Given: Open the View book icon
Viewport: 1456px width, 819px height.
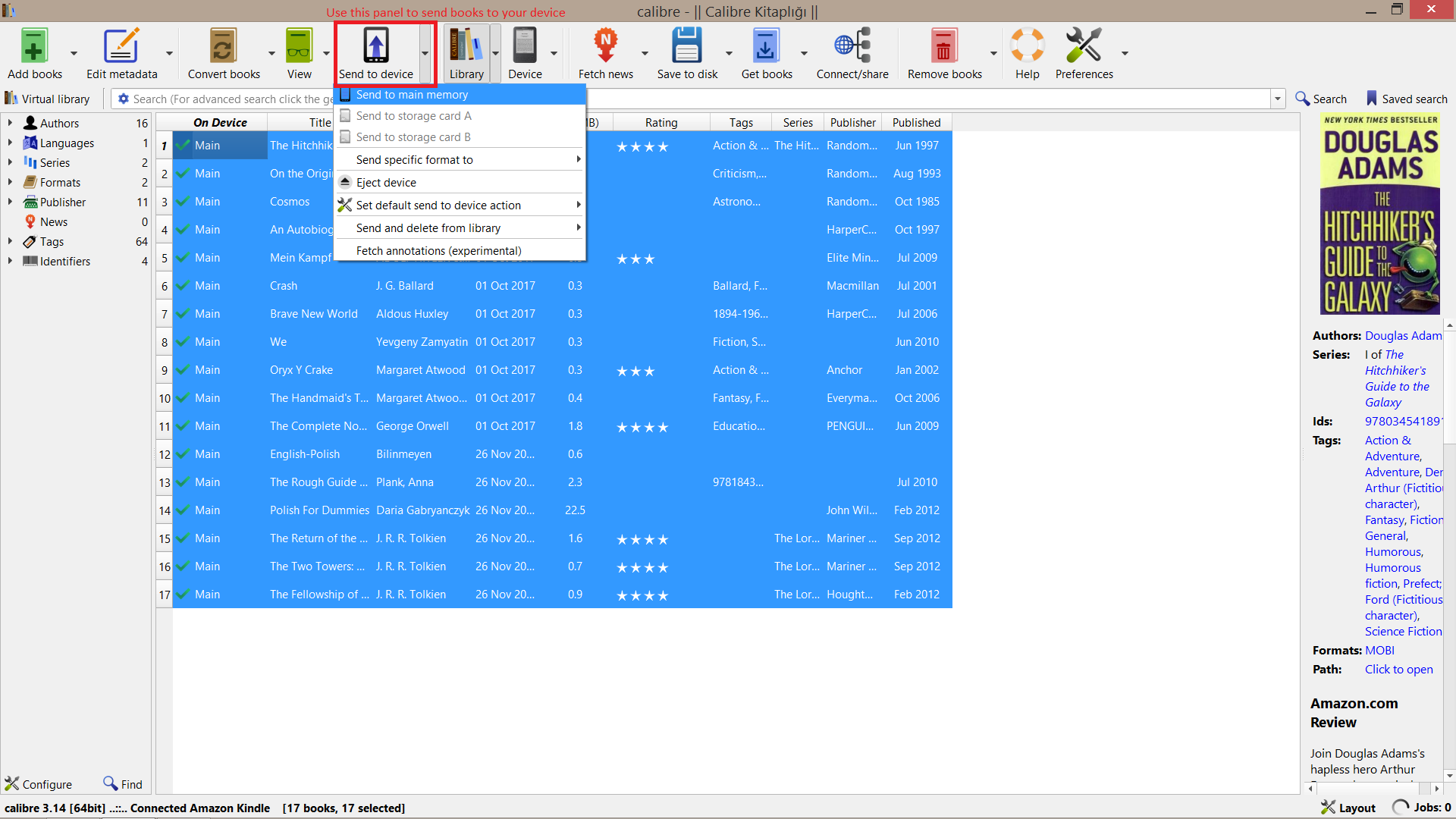Looking at the screenshot, I should (x=299, y=45).
